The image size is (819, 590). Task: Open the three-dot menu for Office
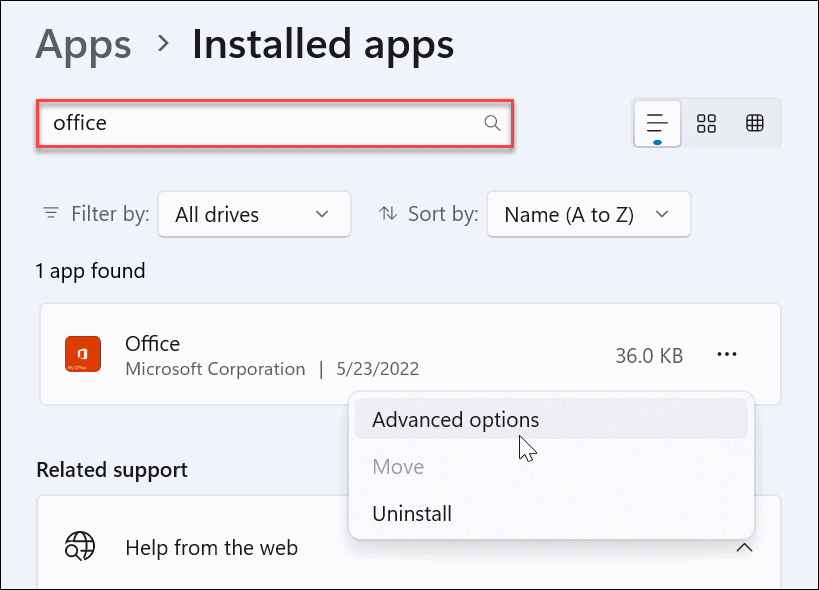point(727,354)
